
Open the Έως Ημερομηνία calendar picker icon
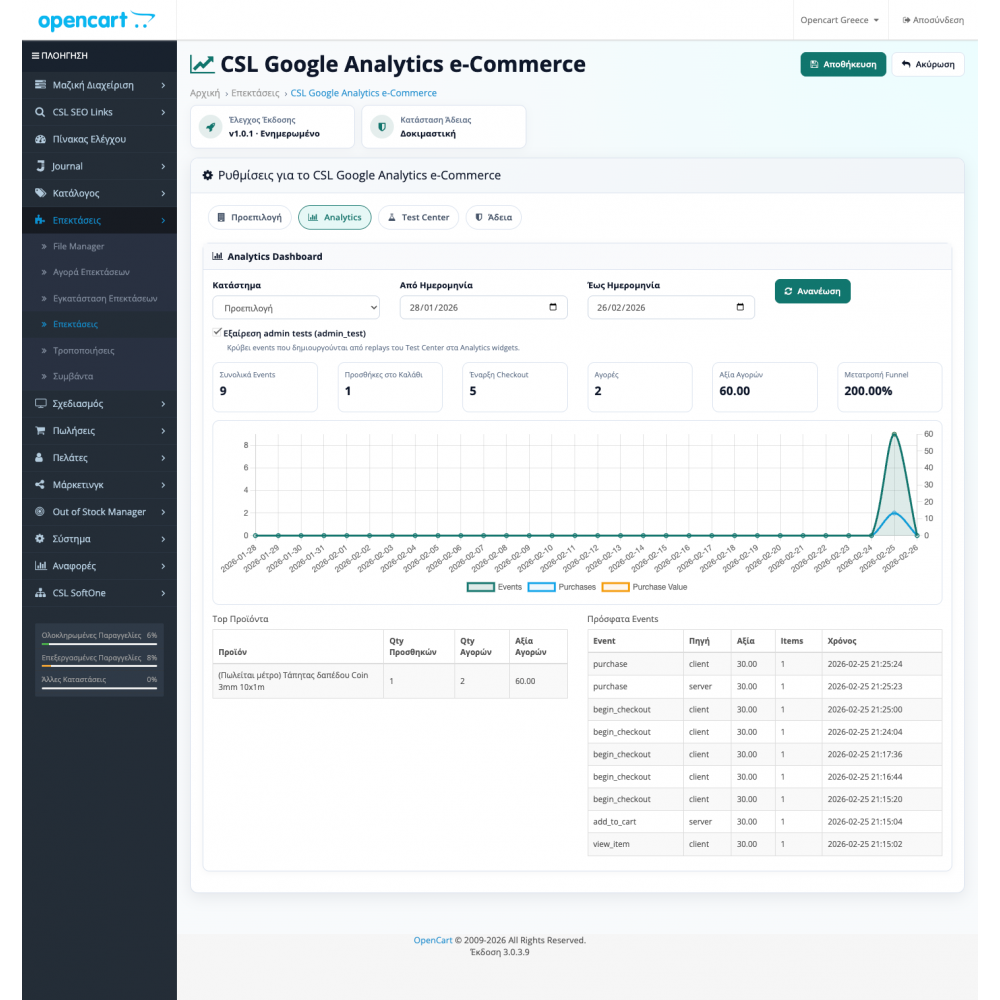pos(740,307)
